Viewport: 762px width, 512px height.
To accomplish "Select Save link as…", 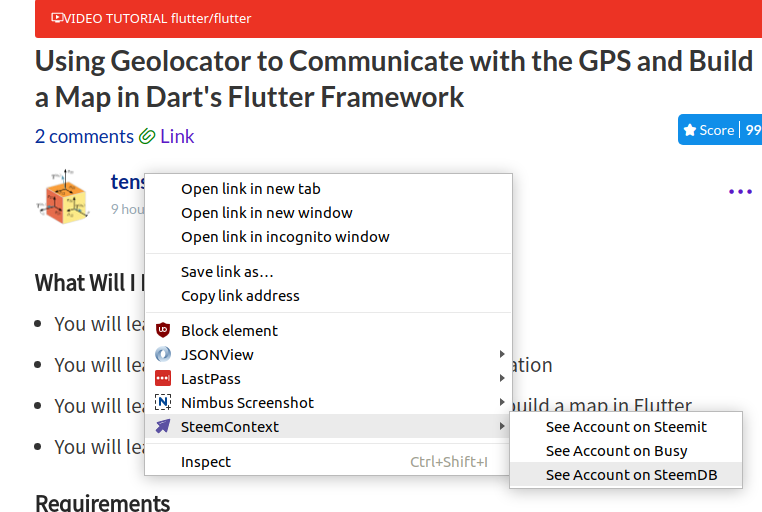I will pyautogui.click(x=328, y=272).
